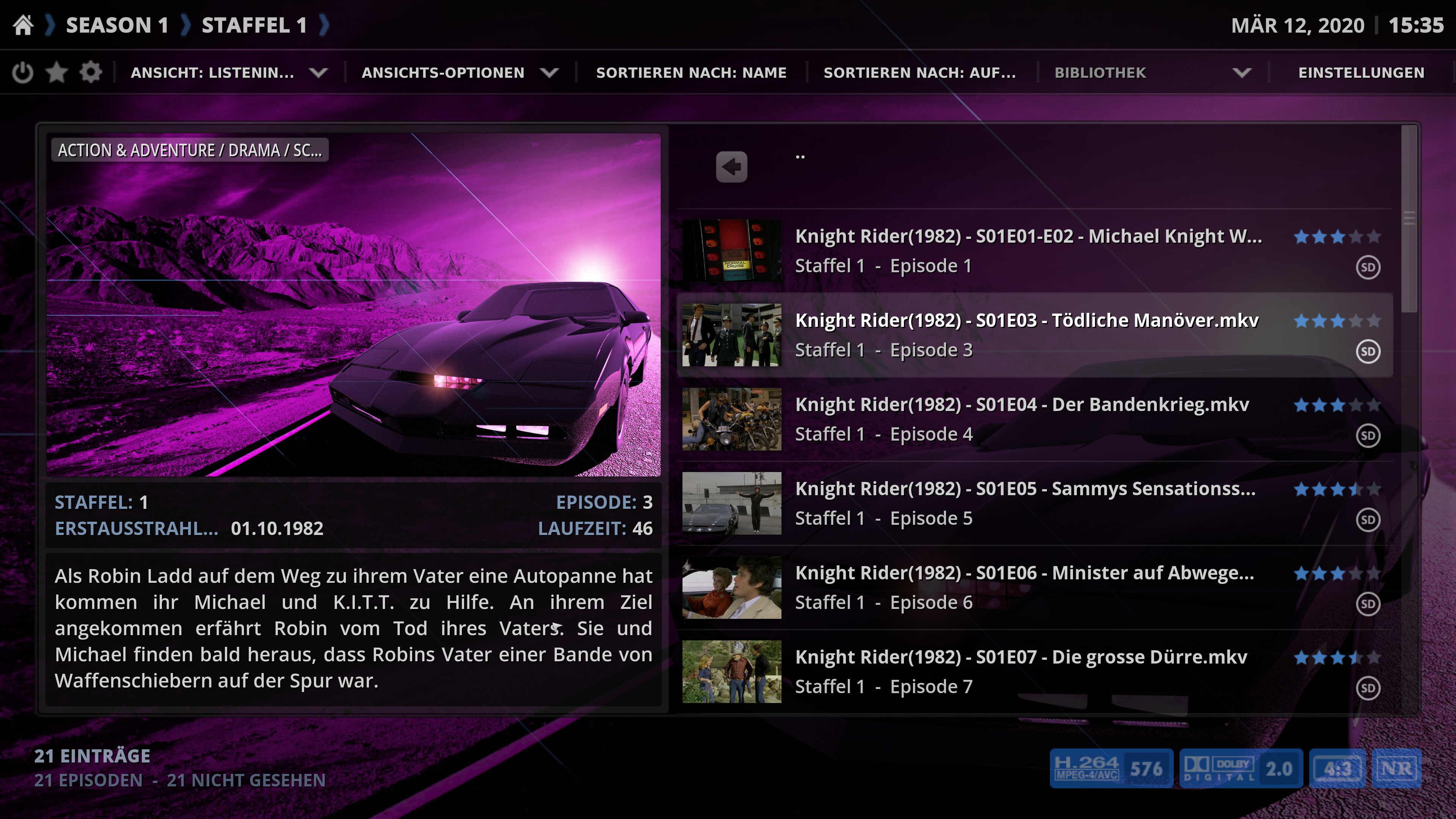This screenshot has width=1456, height=819.
Task: Click the star rating of Der Bandenkrieg
Action: (1337, 405)
